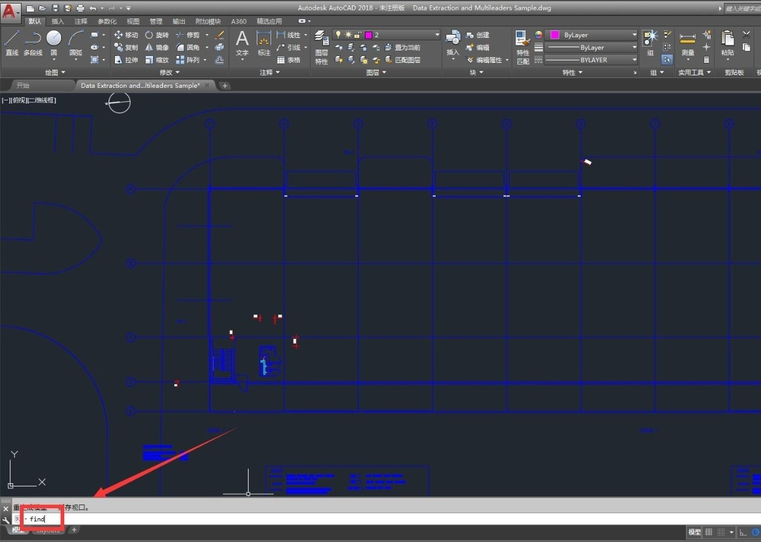The width and height of the screenshot is (761, 542).
Task: Open the current layer dropdown list
Action: 387,35
